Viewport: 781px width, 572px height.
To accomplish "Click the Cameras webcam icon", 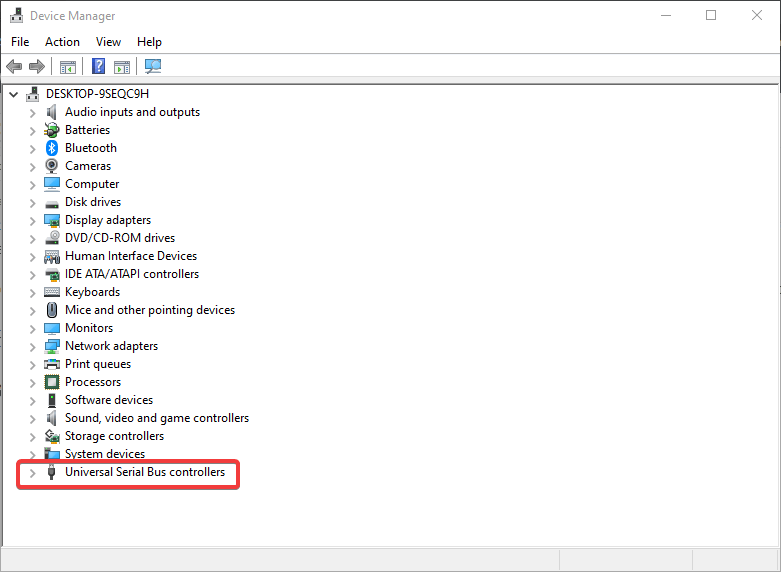I will 52,166.
